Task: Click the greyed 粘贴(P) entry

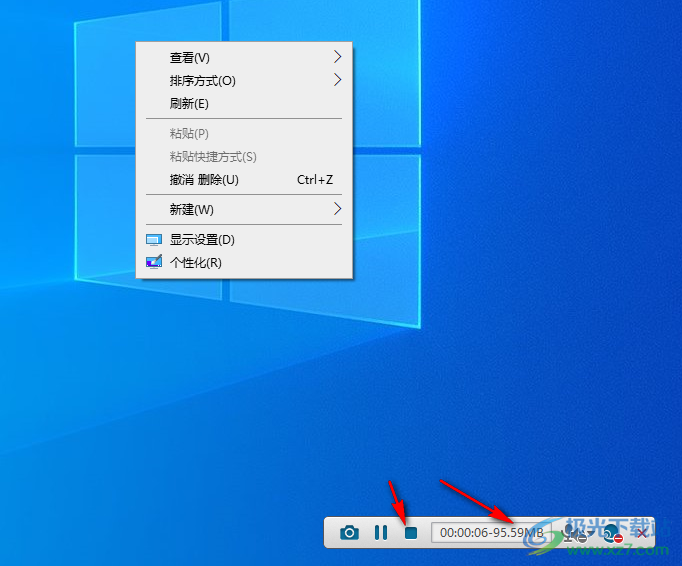Action: point(244,134)
